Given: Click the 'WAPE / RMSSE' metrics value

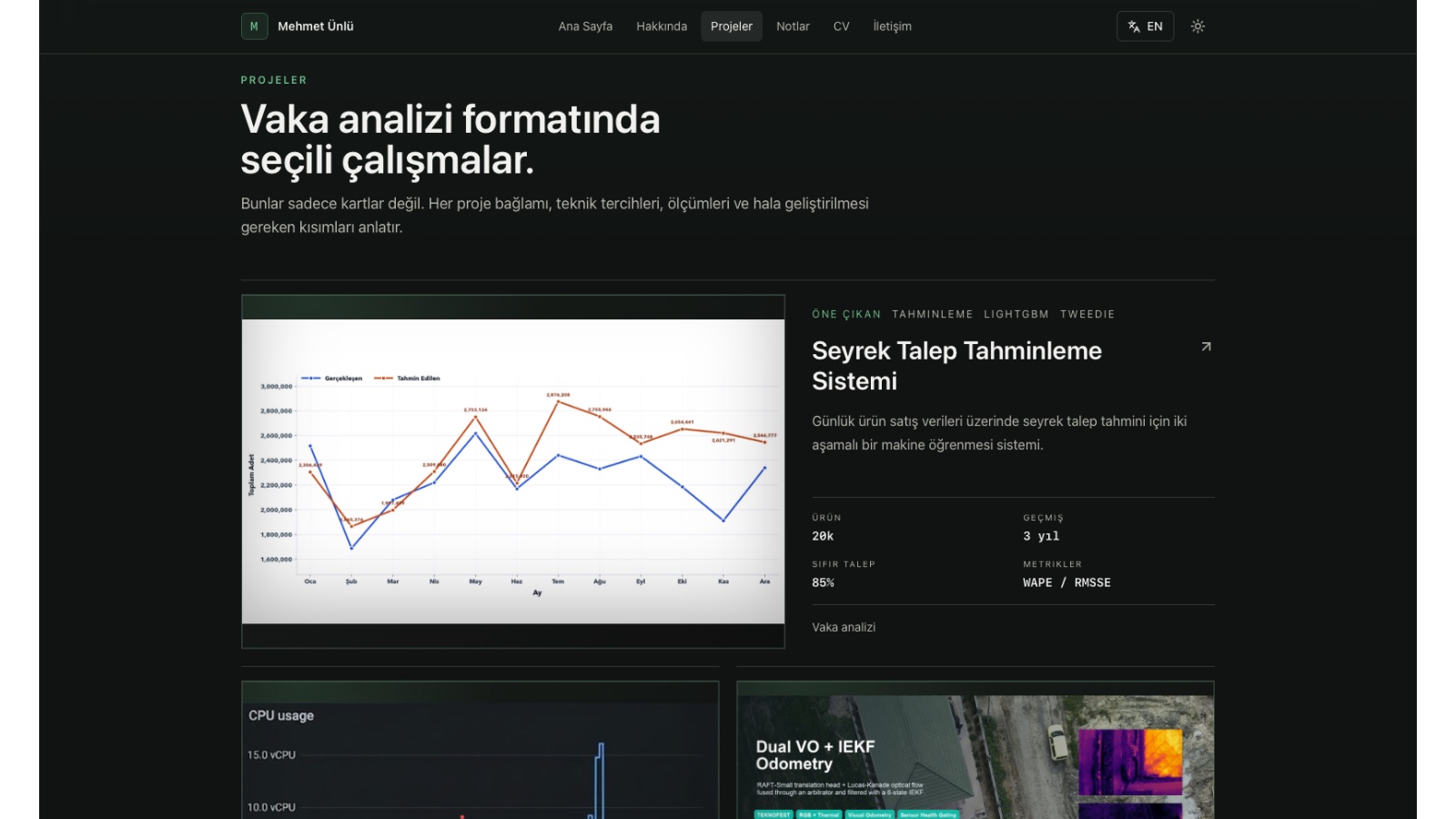Looking at the screenshot, I should pyautogui.click(x=1067, y=582).
